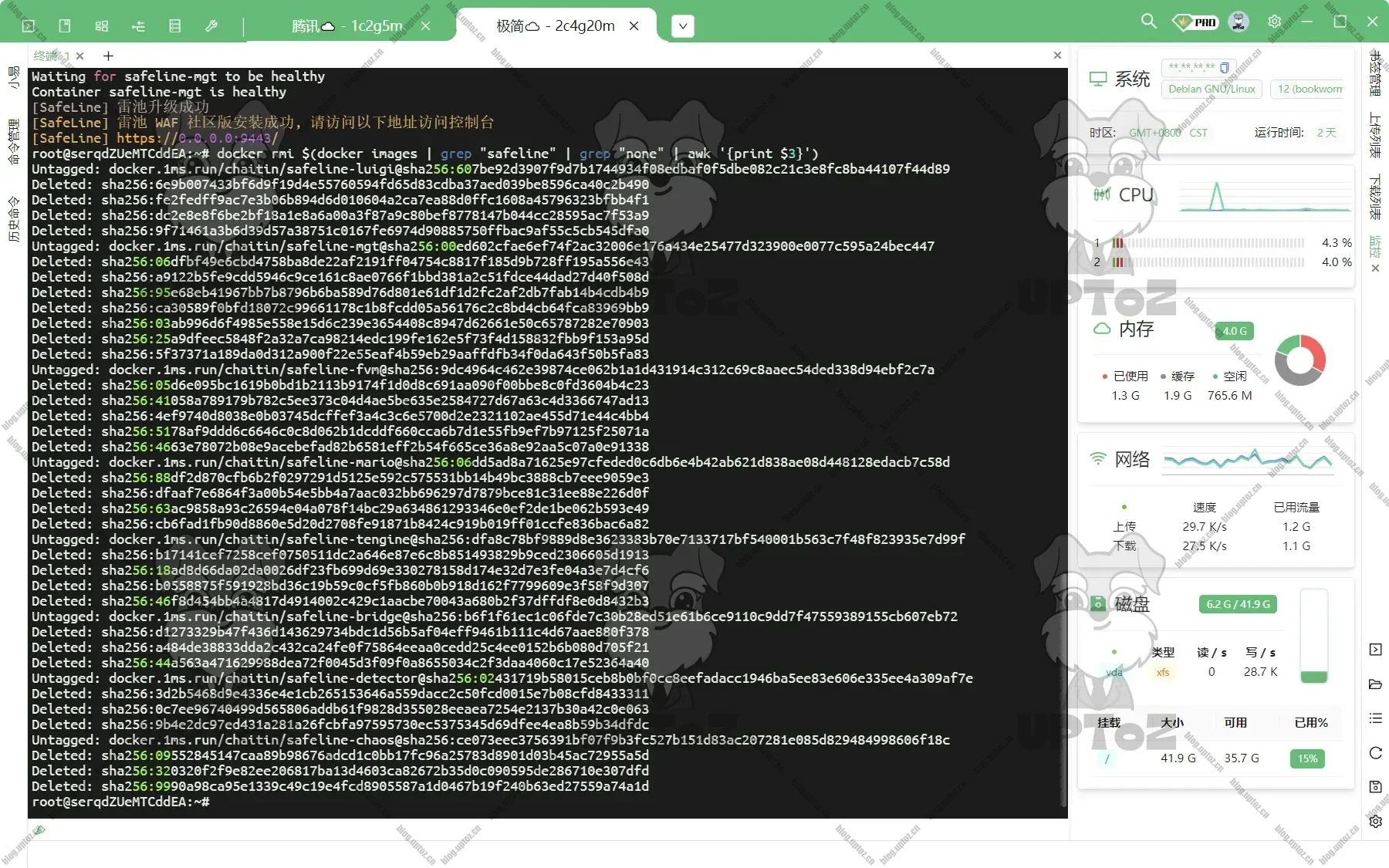Screen dimensions: 1389x868
Task: Click the 15% disk usage badge
Action: click(1307, 758)
